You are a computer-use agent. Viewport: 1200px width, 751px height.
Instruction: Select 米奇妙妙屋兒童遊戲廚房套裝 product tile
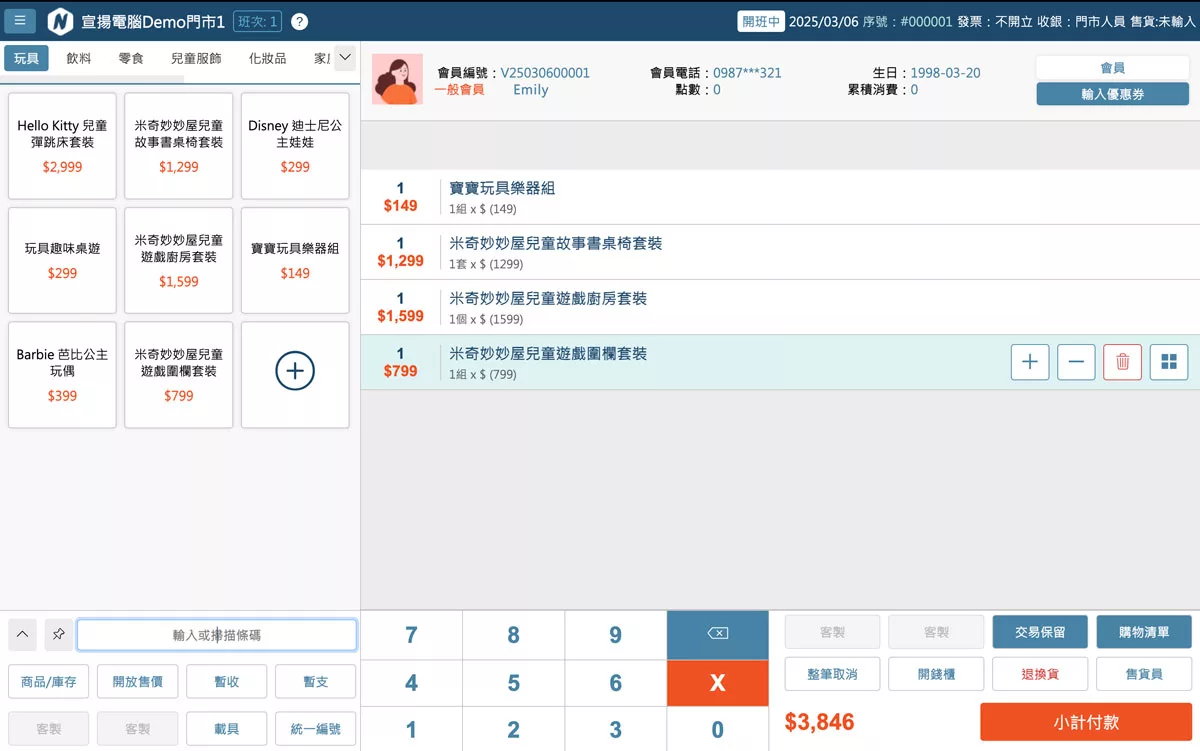click(178, 260)
